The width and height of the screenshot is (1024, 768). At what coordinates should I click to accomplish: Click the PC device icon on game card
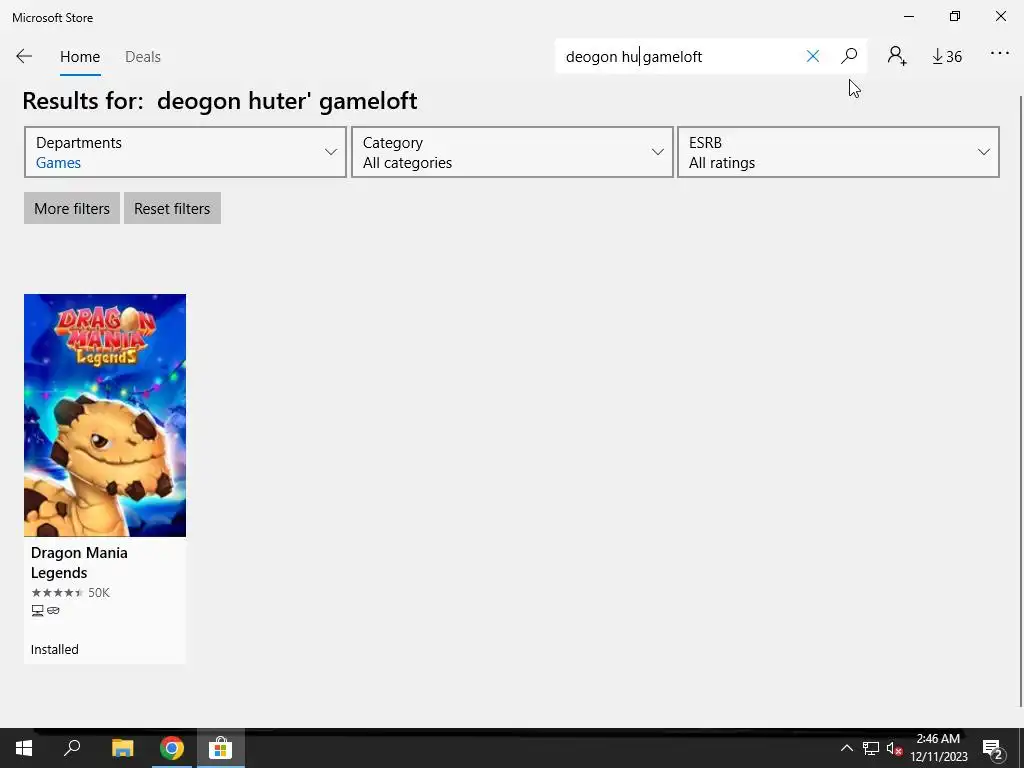coord(37,611)
